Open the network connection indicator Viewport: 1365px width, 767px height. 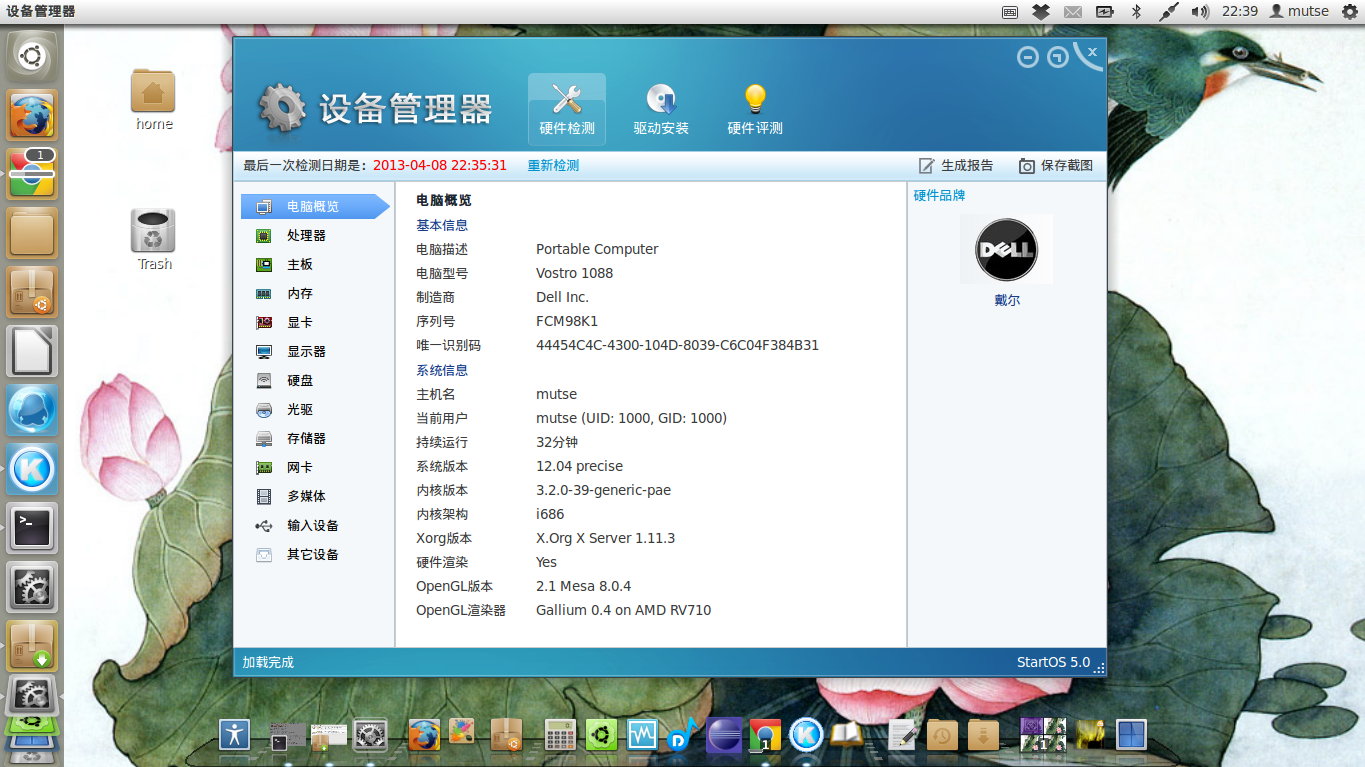(1168, 11)
